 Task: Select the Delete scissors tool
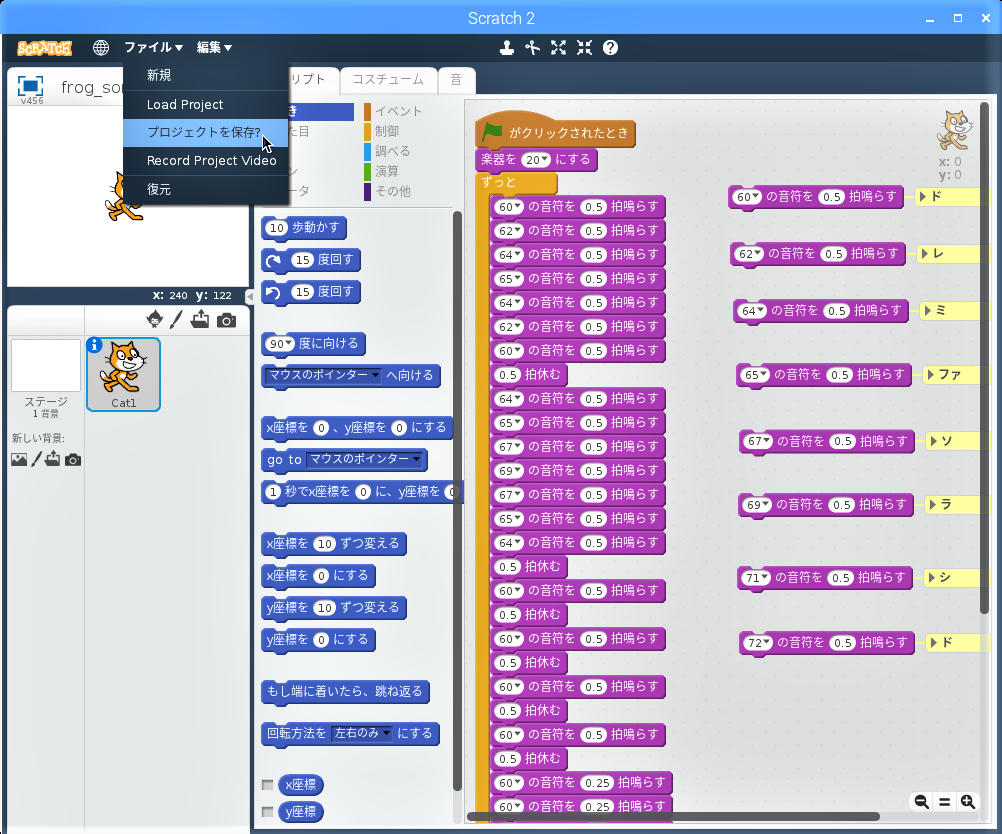click(x=532, y=48)
